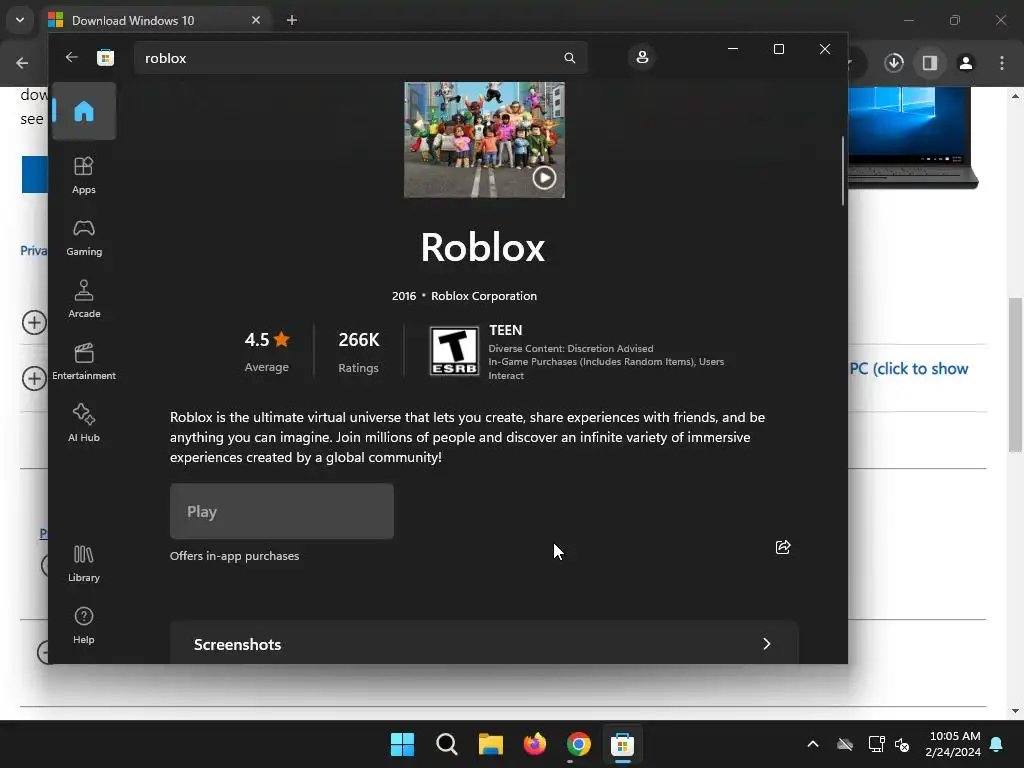Share the Roblox app page

click(x=782, y=547)
